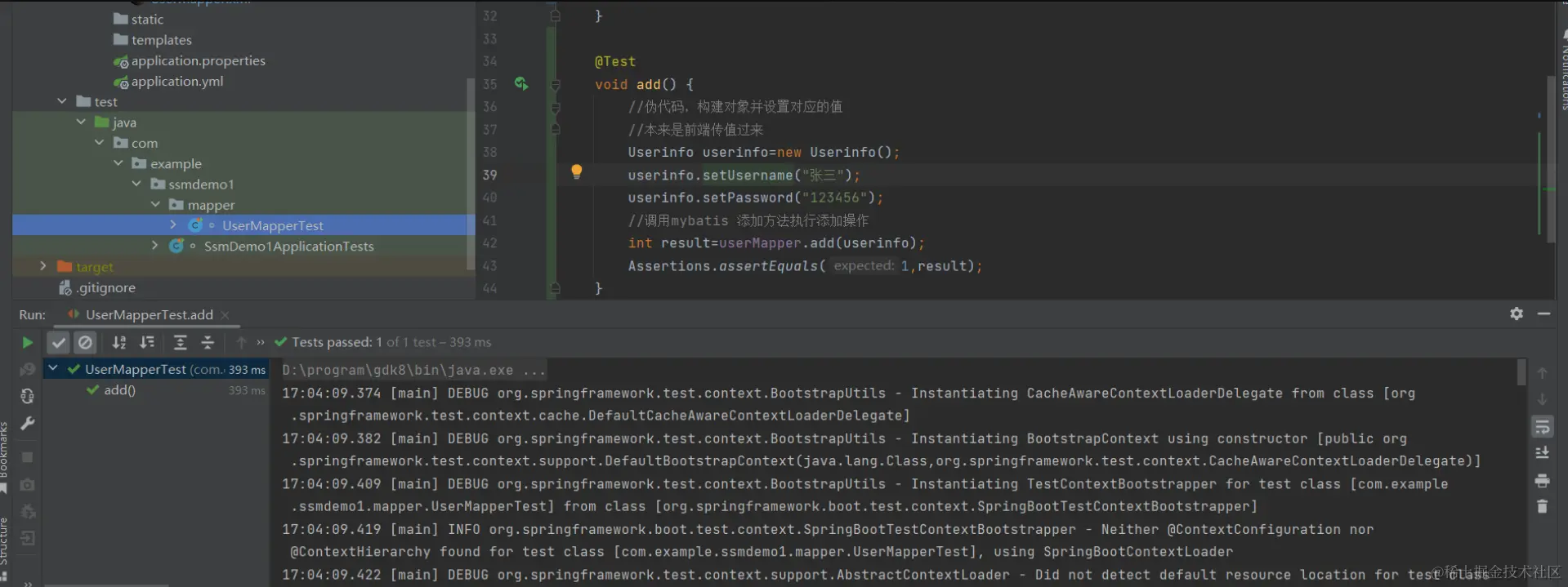This screenshot has width=1568, height=587.
Task: Fold the comment block at line 36
Action: pos(556,107)
